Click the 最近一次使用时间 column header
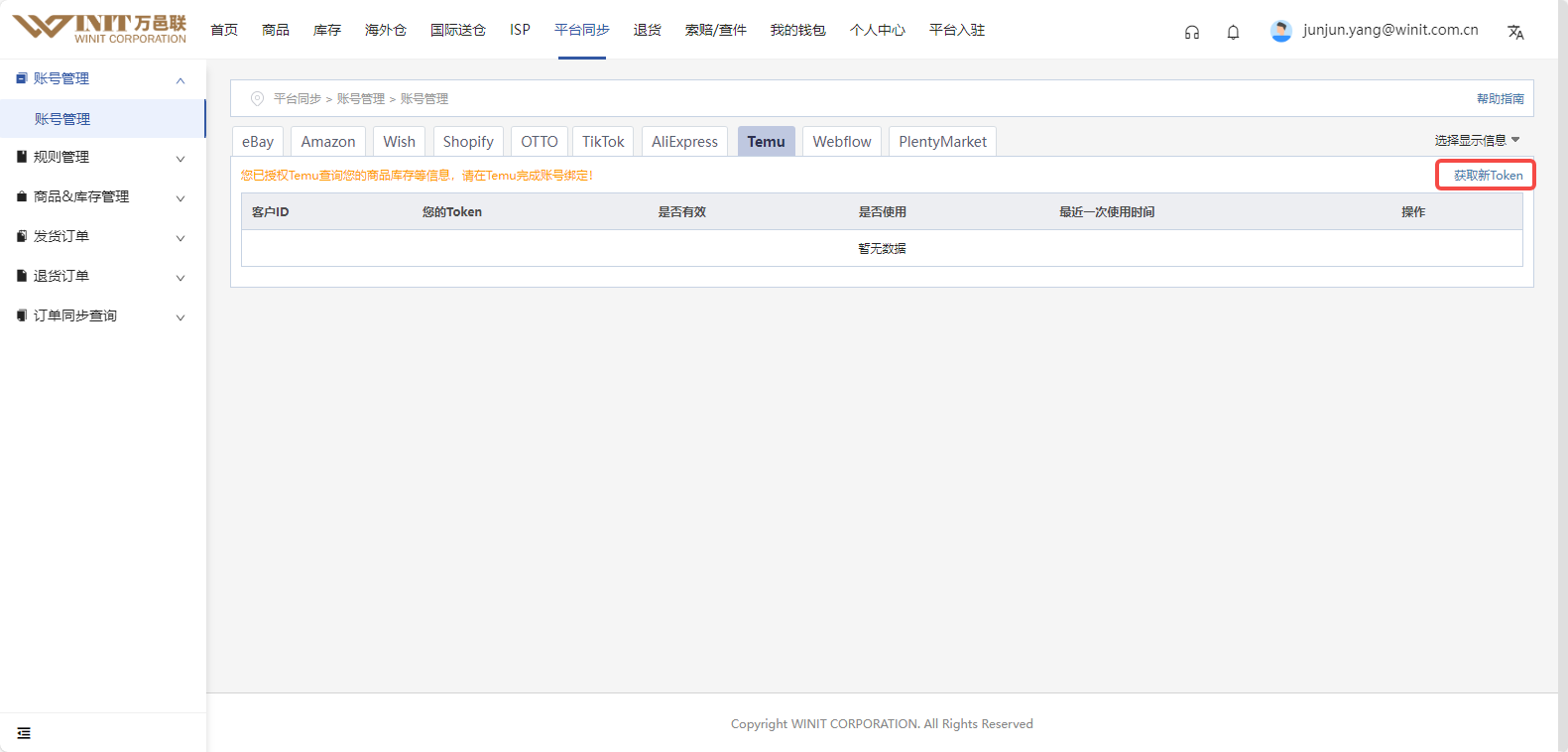1568x752 pixels. pyautogui.click(x=1107, y=211)
